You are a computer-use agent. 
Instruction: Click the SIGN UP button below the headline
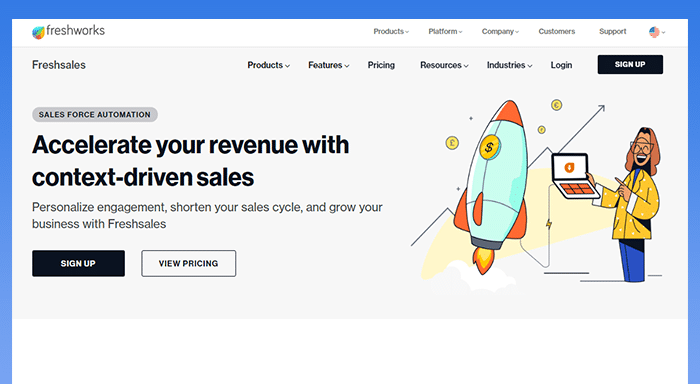tap(78, 263)
